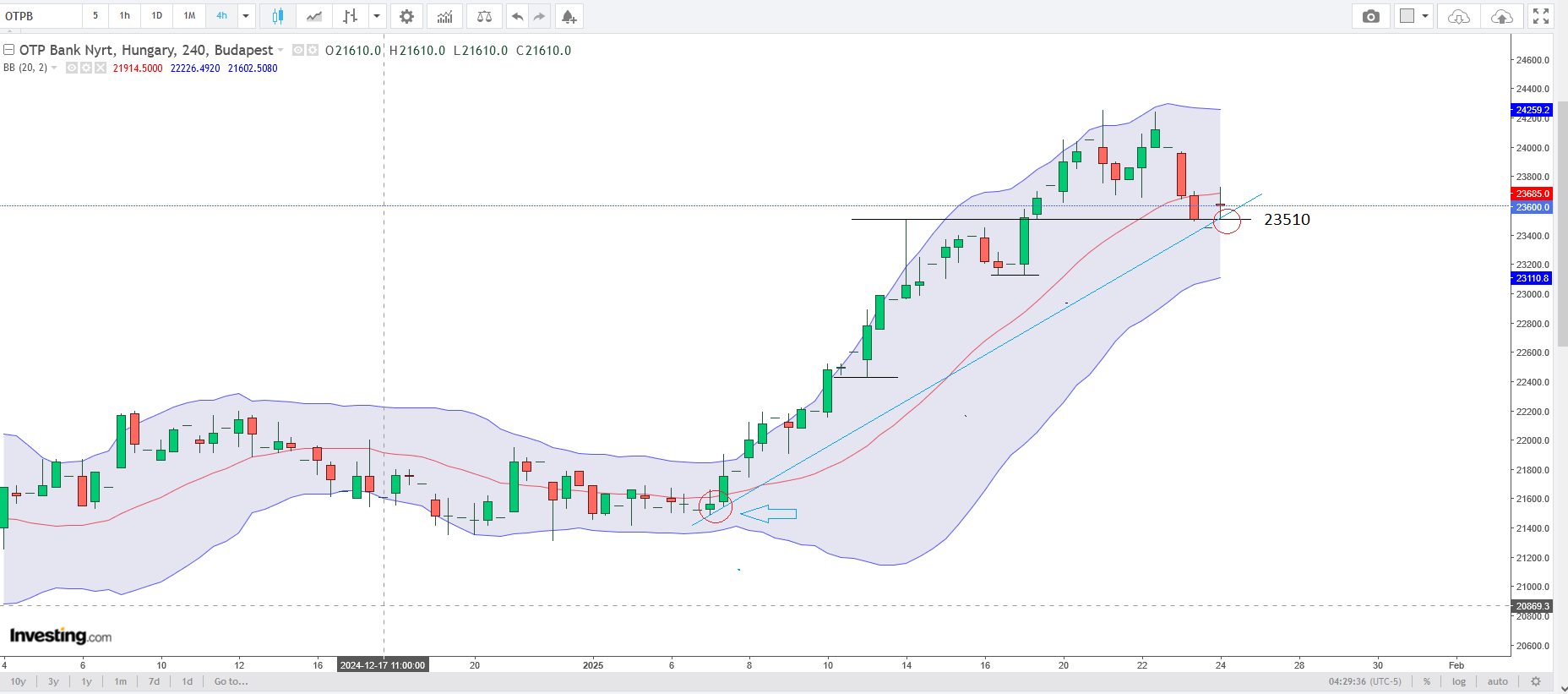
Task: Click the Investing.com logo
Action: (x=61, y=636)
